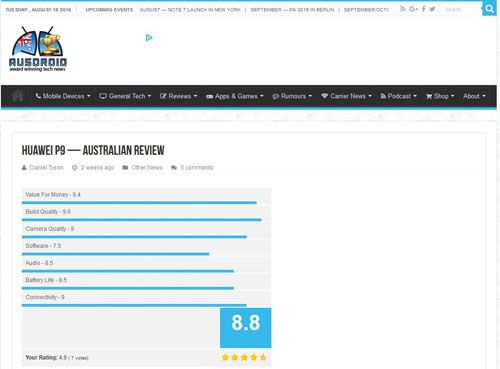Expand the About menu
The image size is (500, 369).
[474, 96]
